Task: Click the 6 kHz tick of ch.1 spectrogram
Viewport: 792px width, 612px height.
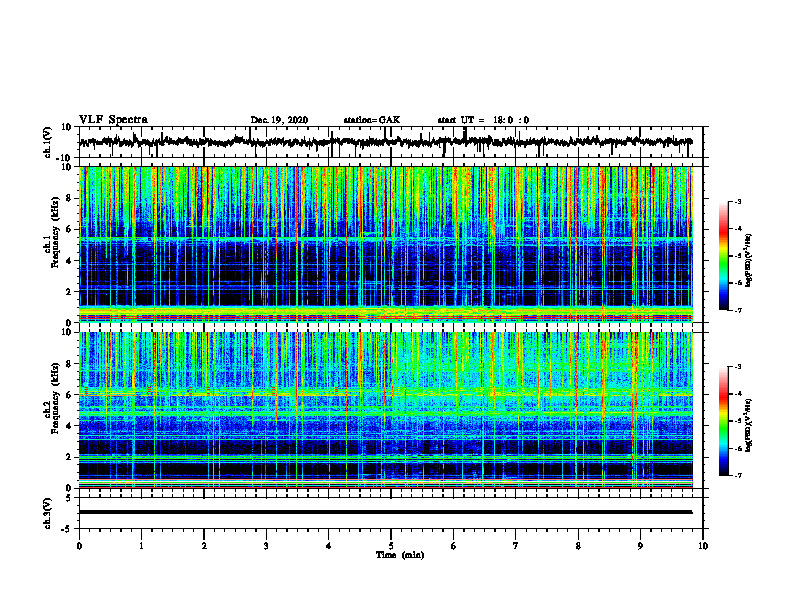Action: (x=70, y=229)
